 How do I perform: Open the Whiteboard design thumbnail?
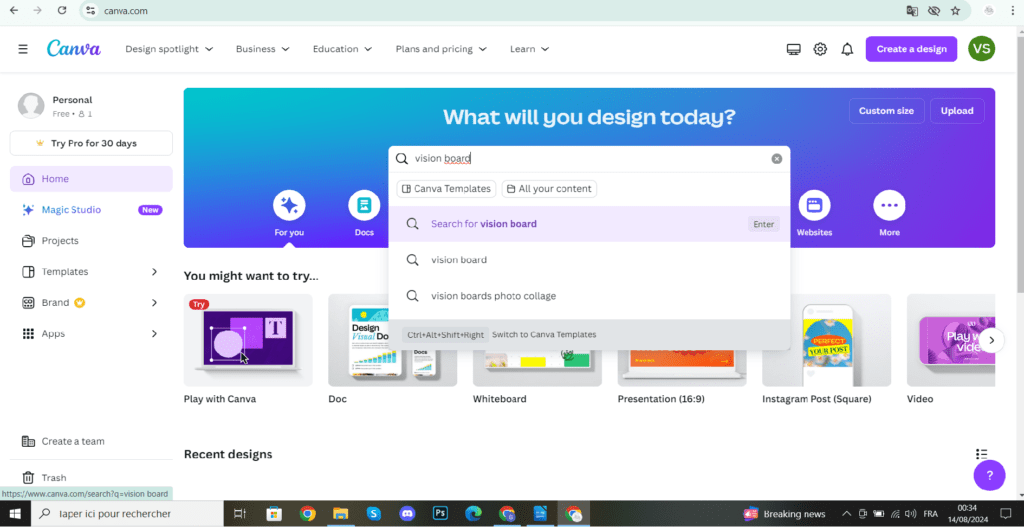537,368
